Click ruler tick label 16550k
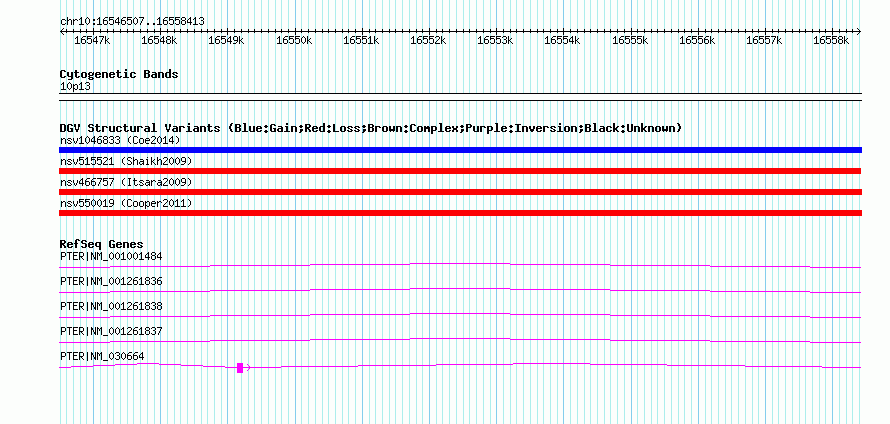This screenshot has width=890, height=424. point(294,40)
